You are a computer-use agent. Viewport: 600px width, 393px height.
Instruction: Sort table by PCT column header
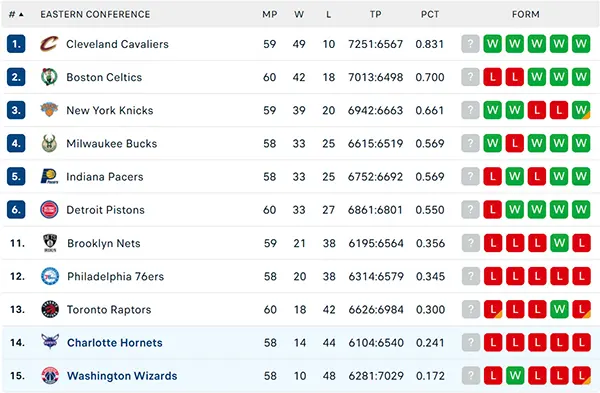[430, 15]
